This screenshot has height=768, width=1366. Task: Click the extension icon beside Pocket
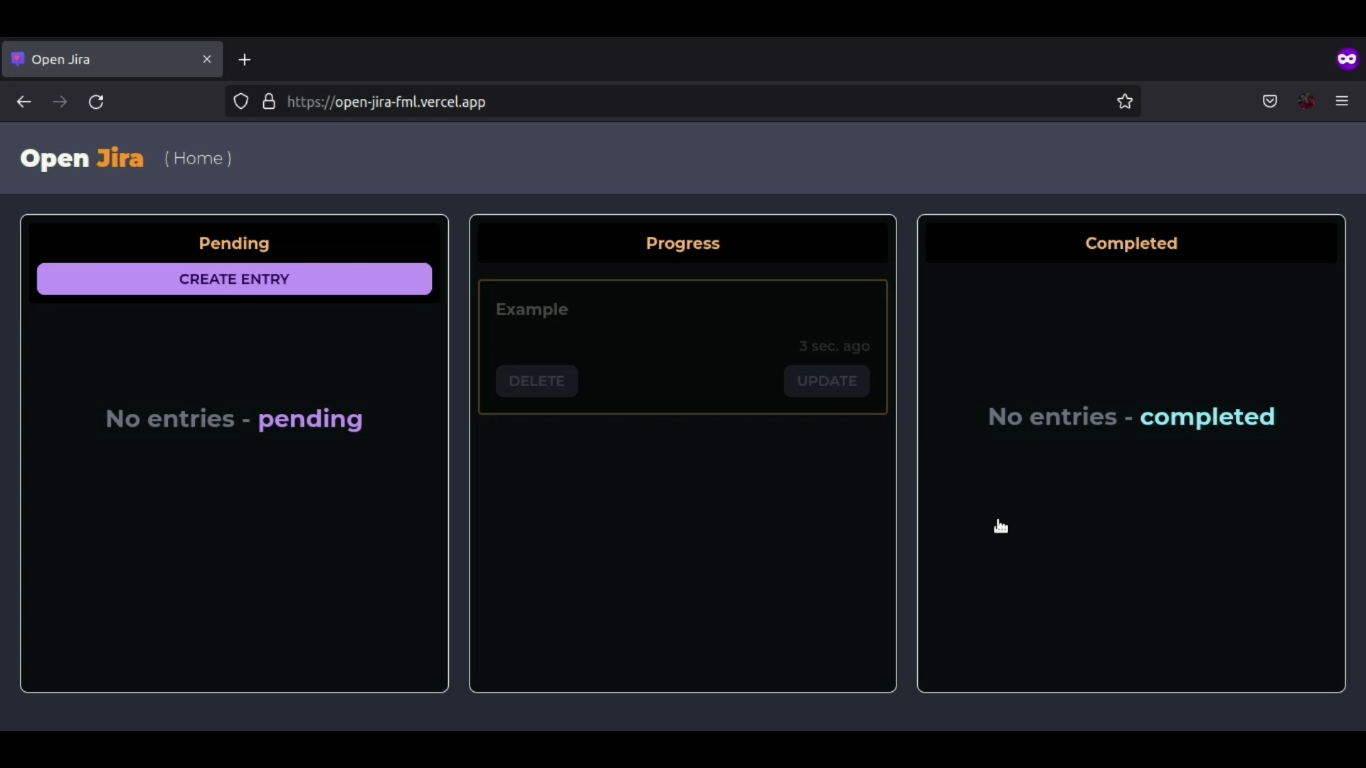click(1306, 101)
